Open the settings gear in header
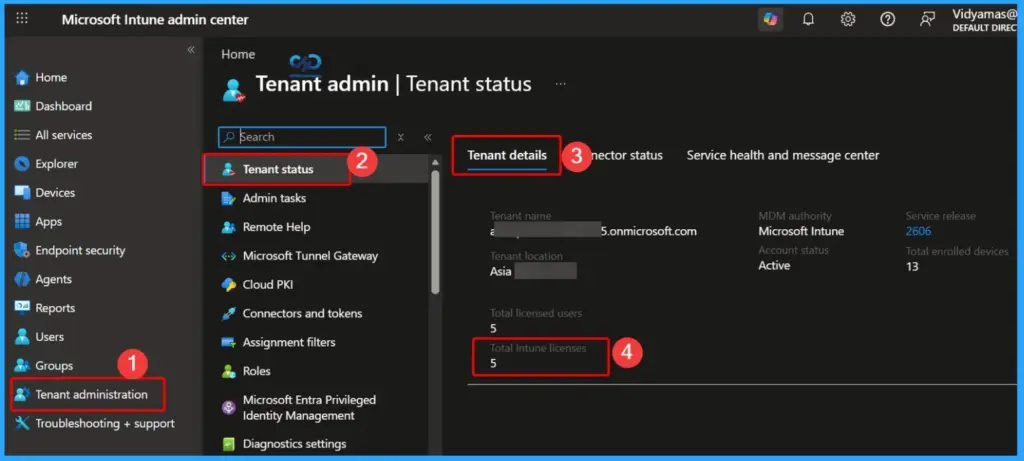Viewport: 1024px width, 461px height. (x=848, y=20)
